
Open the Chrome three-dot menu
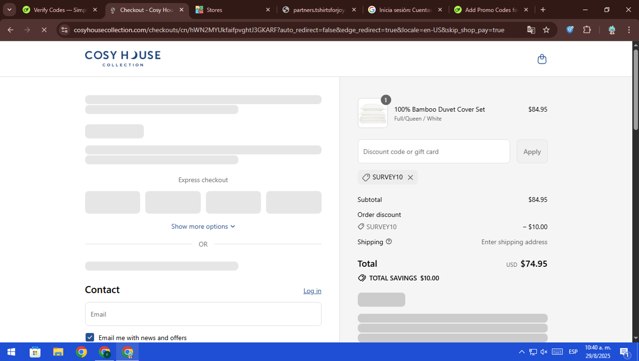[x=629, y=30]
